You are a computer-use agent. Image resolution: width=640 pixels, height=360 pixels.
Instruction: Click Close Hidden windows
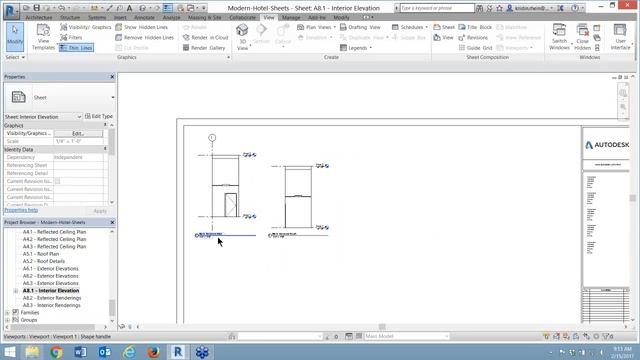(582, 37)
